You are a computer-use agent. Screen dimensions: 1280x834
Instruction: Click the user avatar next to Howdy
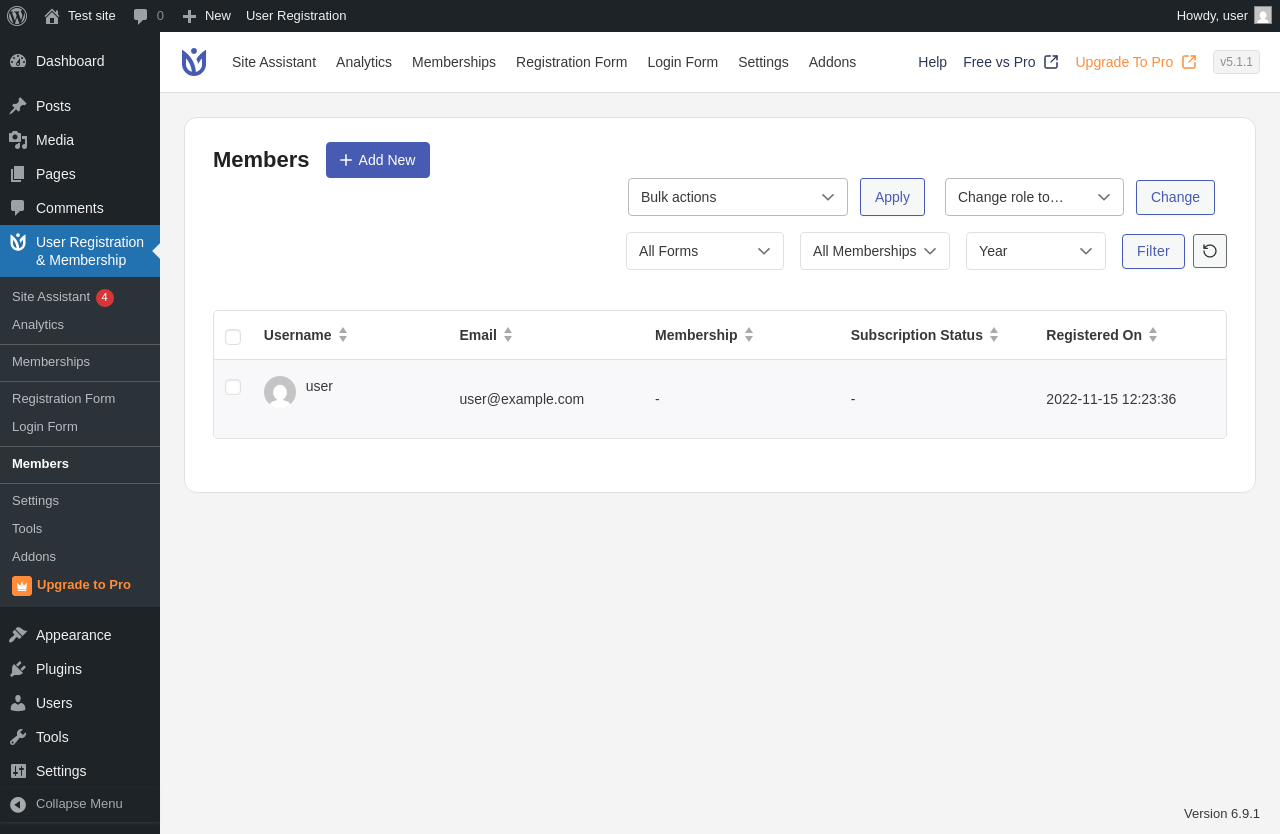click(x=1263, y=15)
